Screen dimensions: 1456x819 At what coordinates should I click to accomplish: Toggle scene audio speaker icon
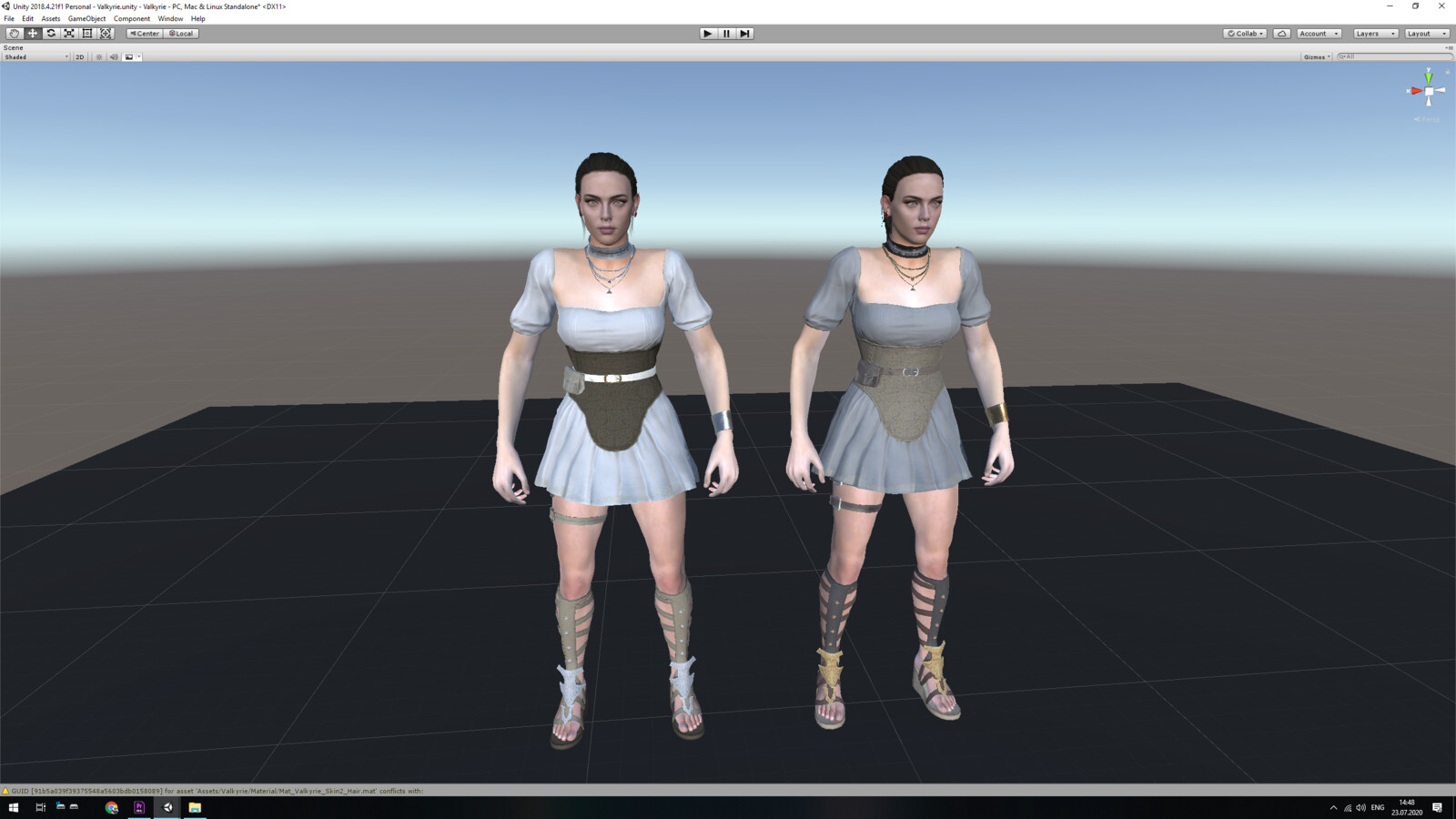pos(114,57)
